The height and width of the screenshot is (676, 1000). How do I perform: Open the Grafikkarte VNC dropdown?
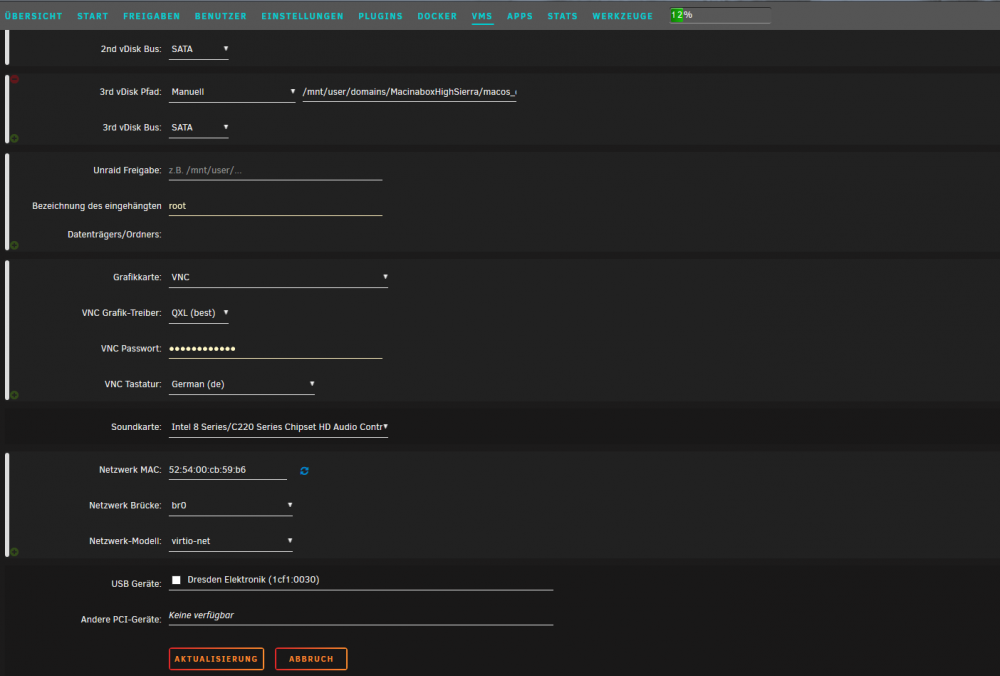pos(278,277)
